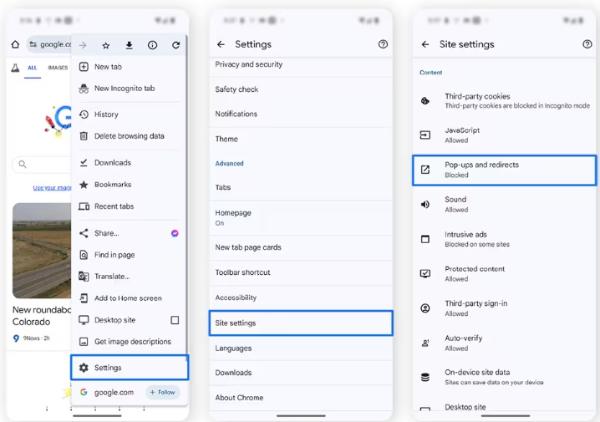
Task: Go back from the Site settings screen
Action: click(x=425, y=45)
